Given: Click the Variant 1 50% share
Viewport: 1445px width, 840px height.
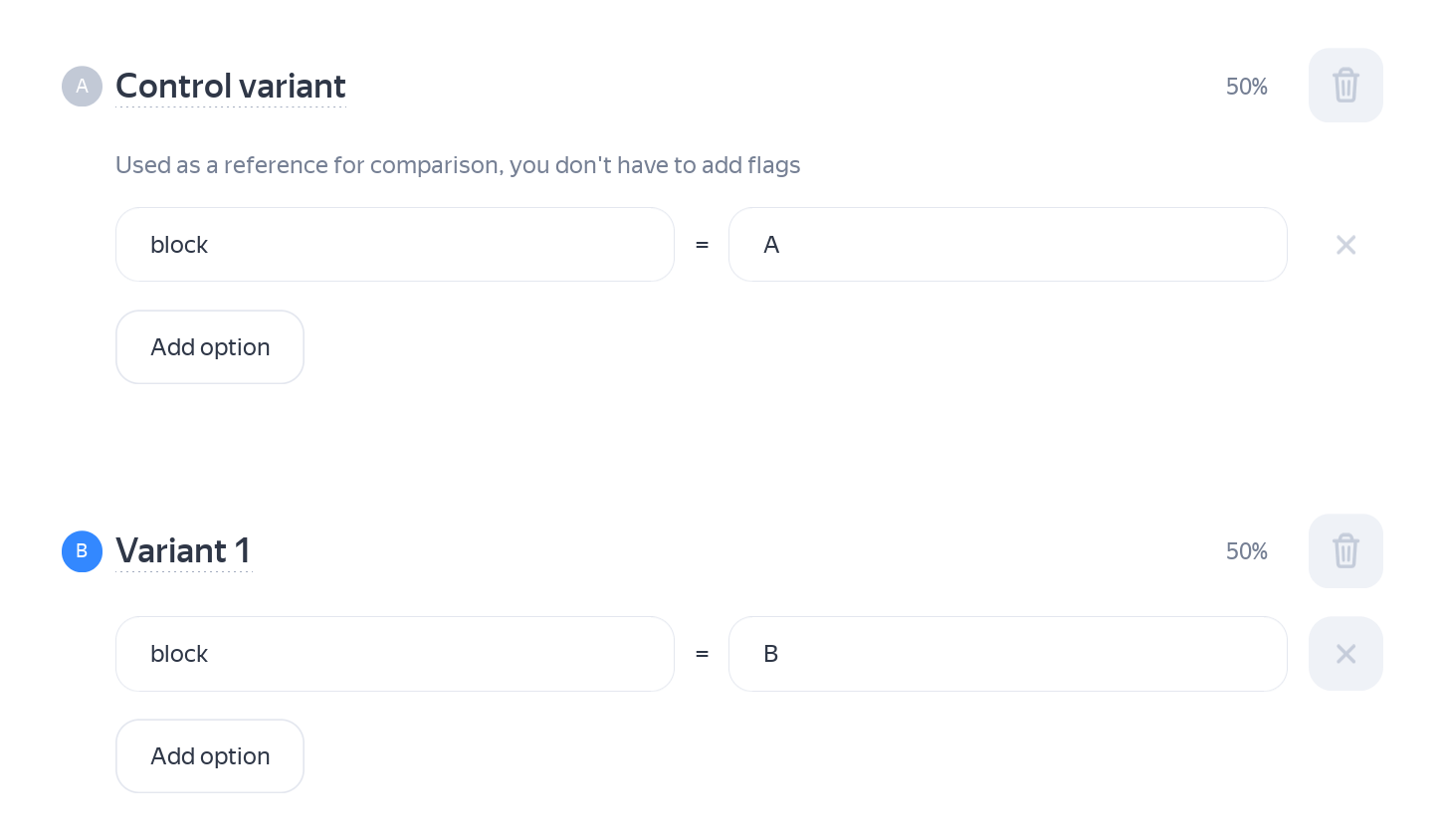Looking at the screenshot, I should (x=1246, y=551).
